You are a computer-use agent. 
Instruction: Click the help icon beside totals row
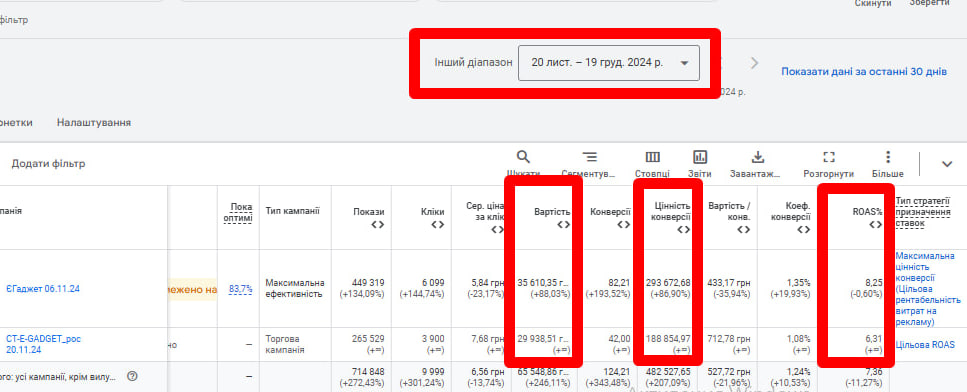tap(131, 376)
